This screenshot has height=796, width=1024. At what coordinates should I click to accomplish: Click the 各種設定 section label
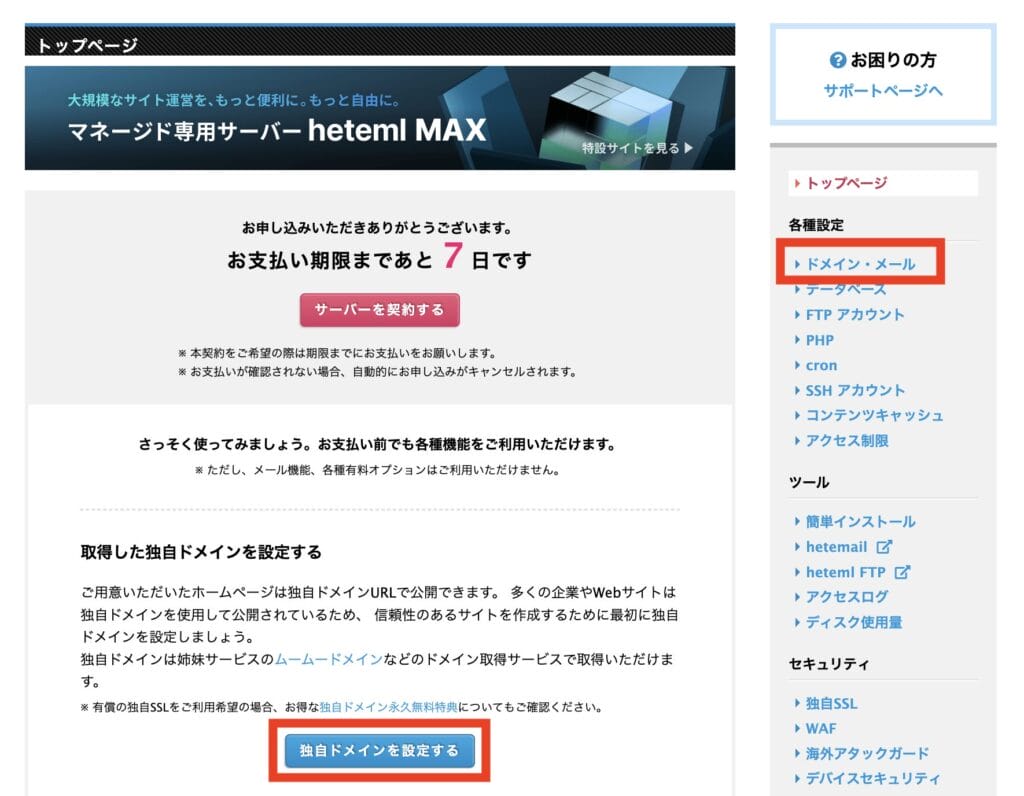click(816, 225)
